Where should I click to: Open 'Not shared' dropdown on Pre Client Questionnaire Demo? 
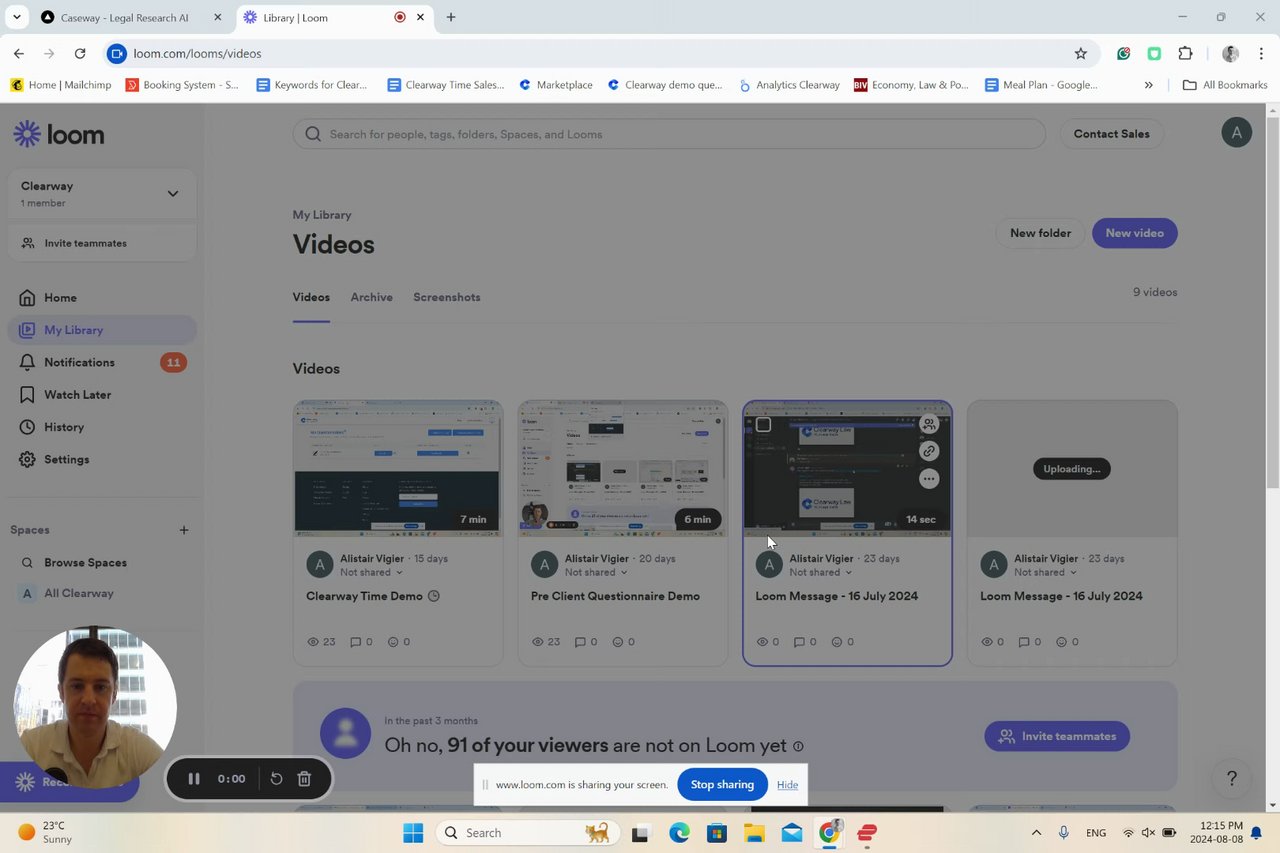(x=596, y=573)
